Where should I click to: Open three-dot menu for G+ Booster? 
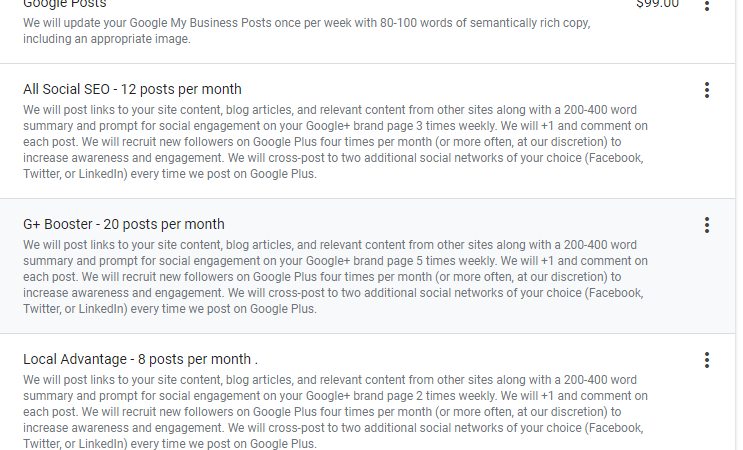[x=707, y=225]
